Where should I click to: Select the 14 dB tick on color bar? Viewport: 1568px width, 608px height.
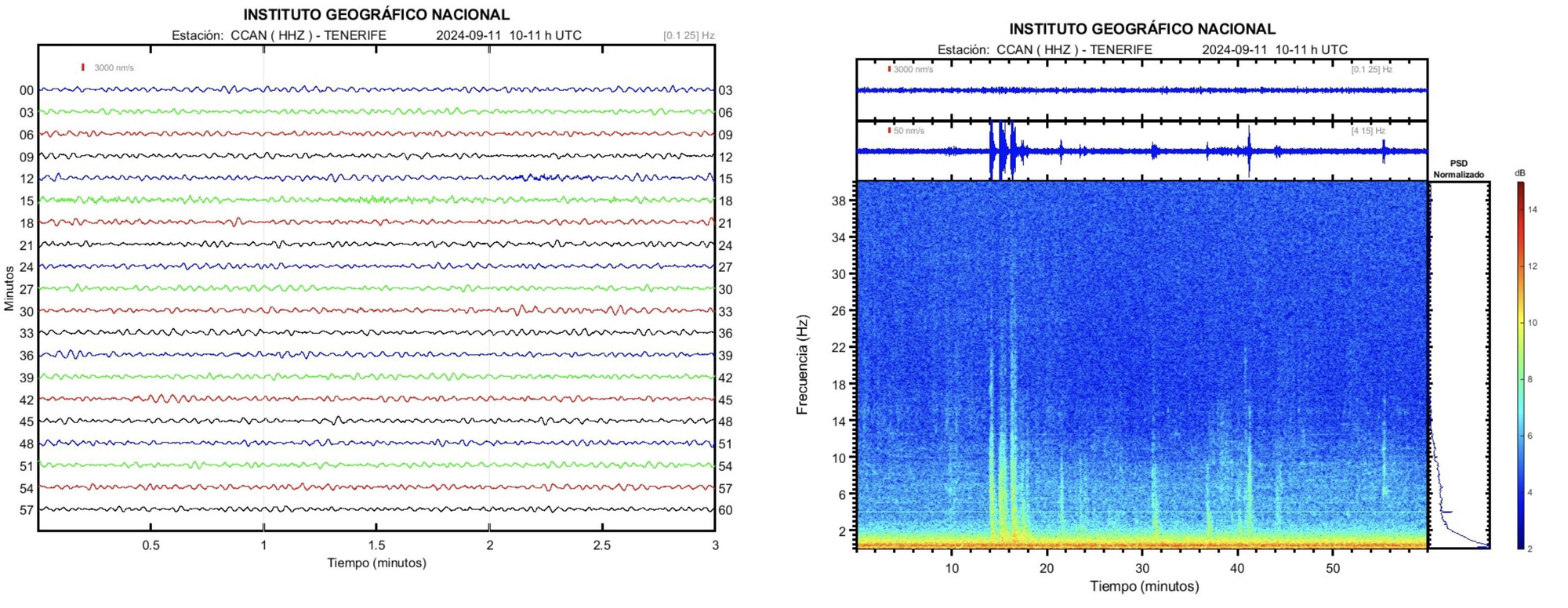pos(1532,210)
